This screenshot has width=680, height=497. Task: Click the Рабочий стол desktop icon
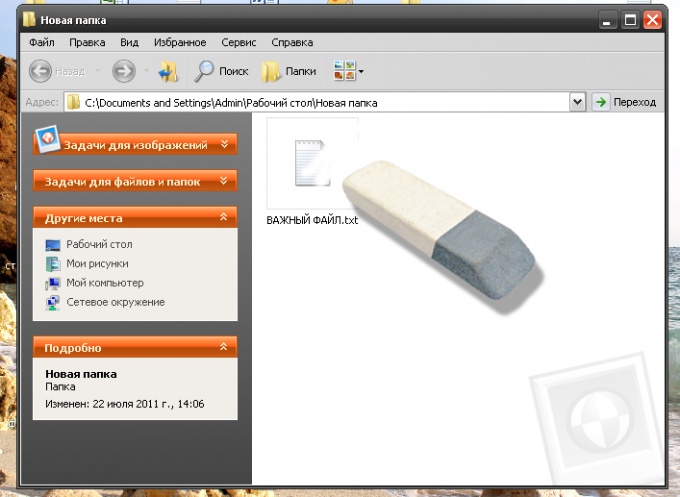click(53, 245)
